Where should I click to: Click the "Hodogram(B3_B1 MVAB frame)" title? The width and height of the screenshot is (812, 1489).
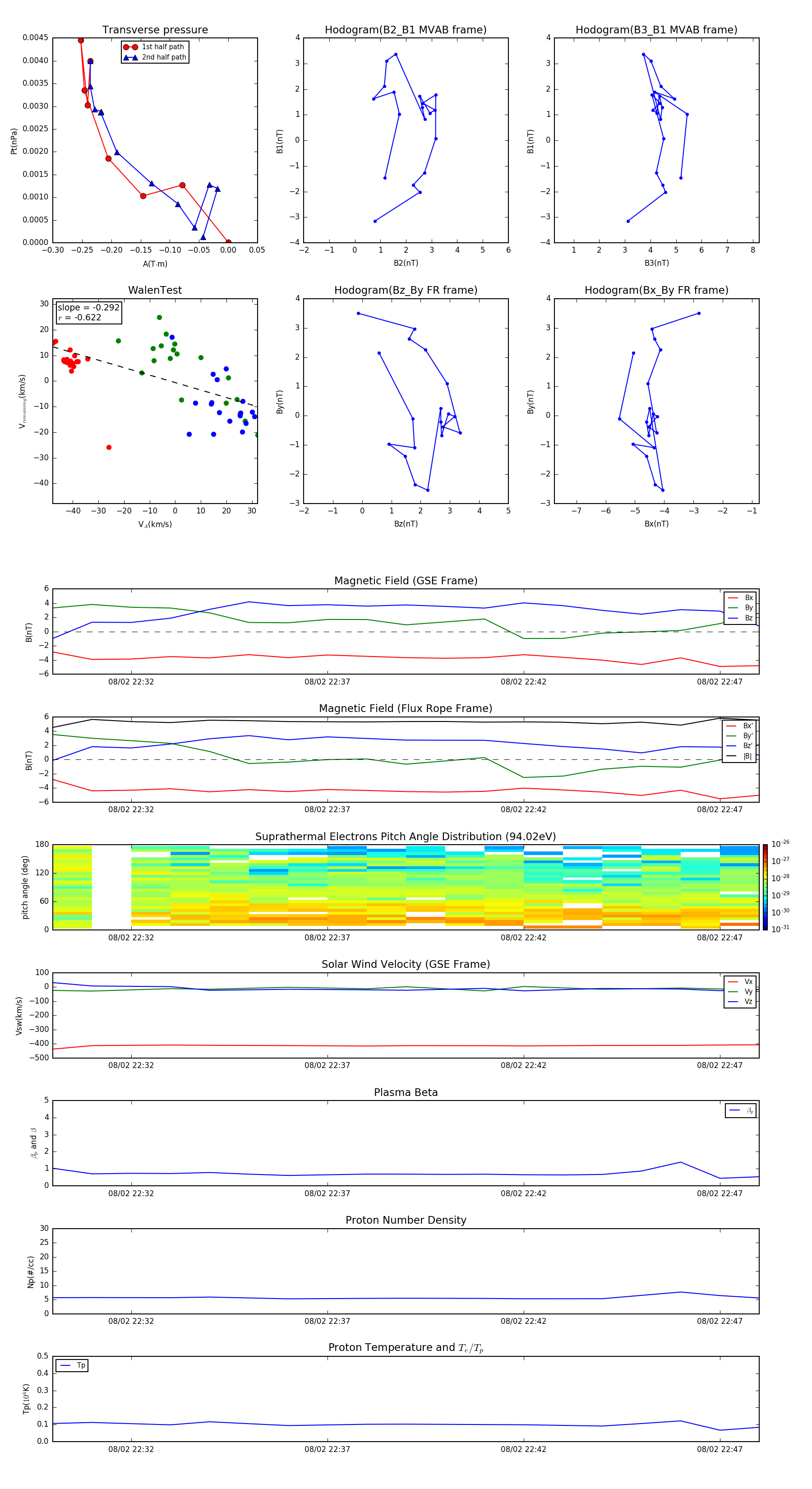pyautogui.click(x=656, y=30)
